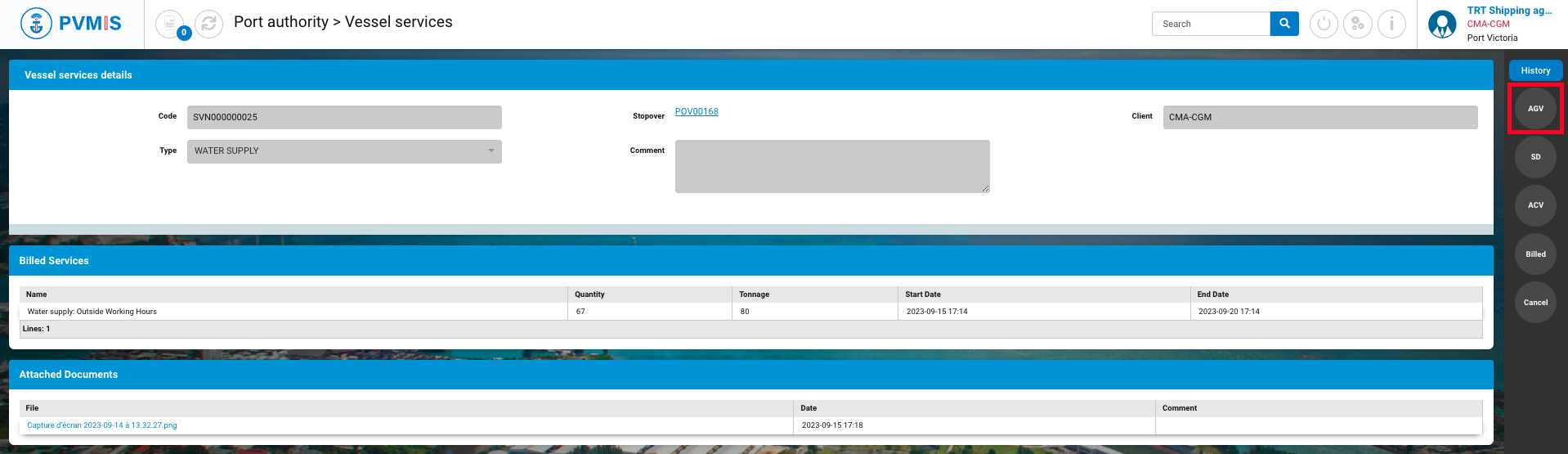Click the PVMIS anchor logo
This screenshot has width=1568, height=454.
point(36,24)
